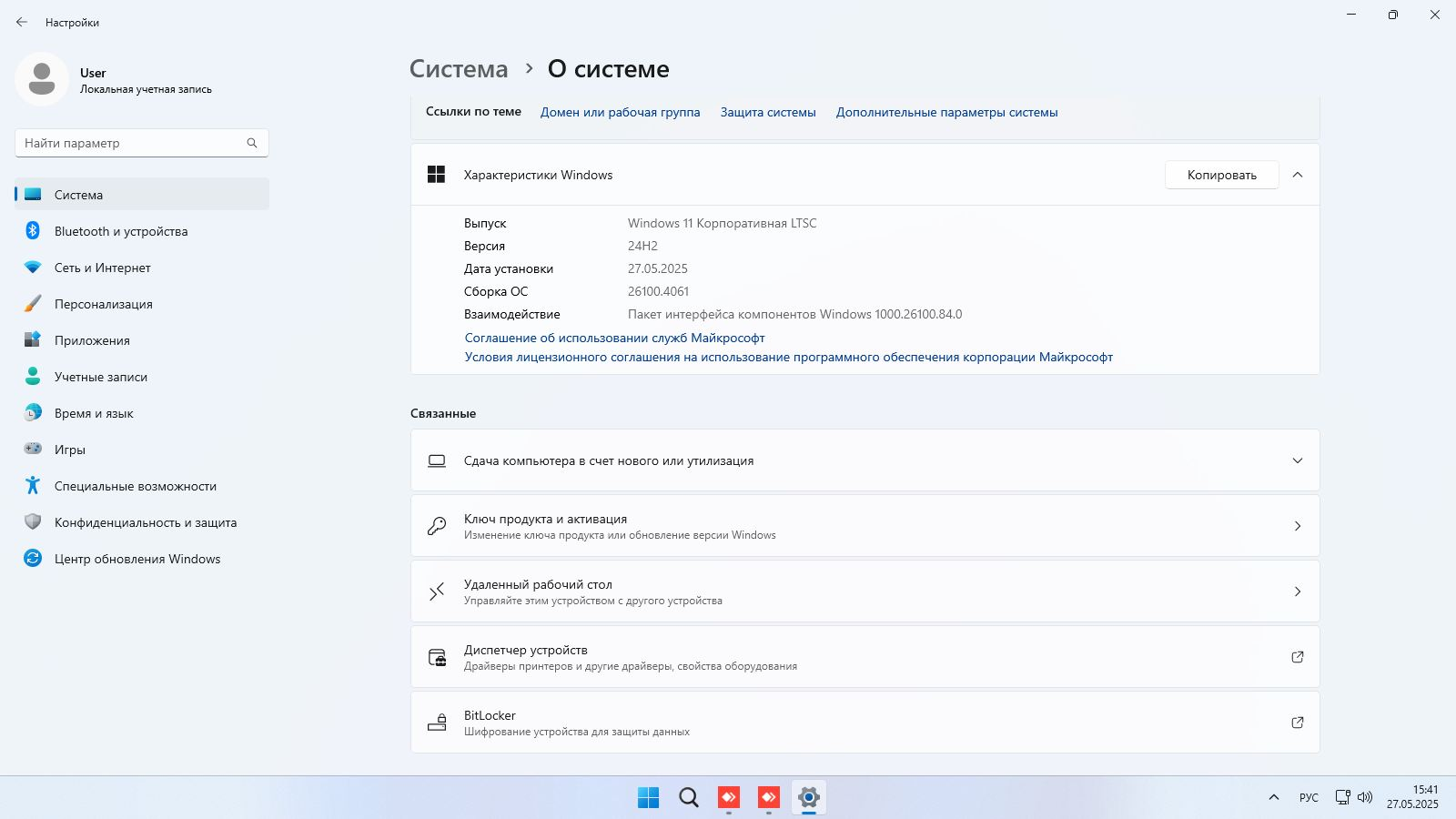Image resolution: width=1456 pixels, height=819 pixels.
Task: Expand Сдача компьютера в счет нового section
Action: tap(1298, 460)
